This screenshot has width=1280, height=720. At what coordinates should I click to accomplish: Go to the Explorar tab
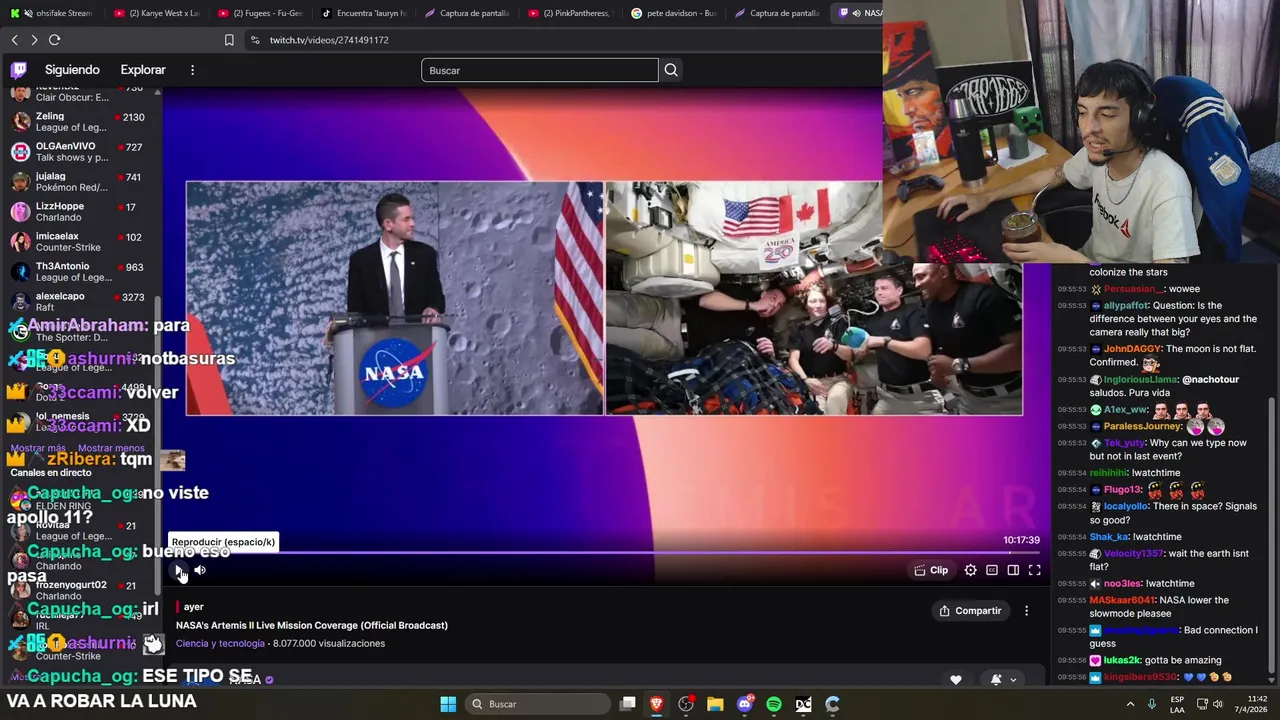[x=143, y=70]
